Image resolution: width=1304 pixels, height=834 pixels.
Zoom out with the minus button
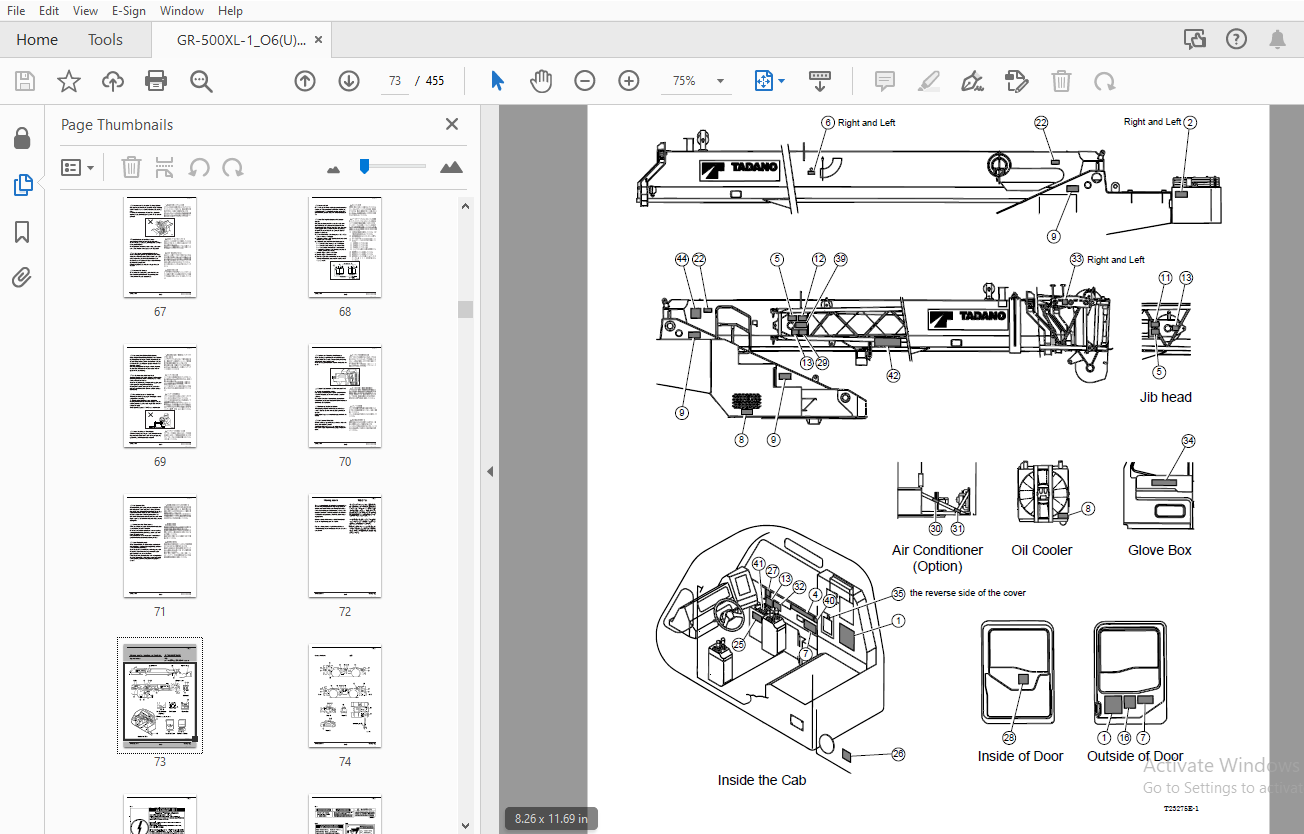tap(585, 81)
